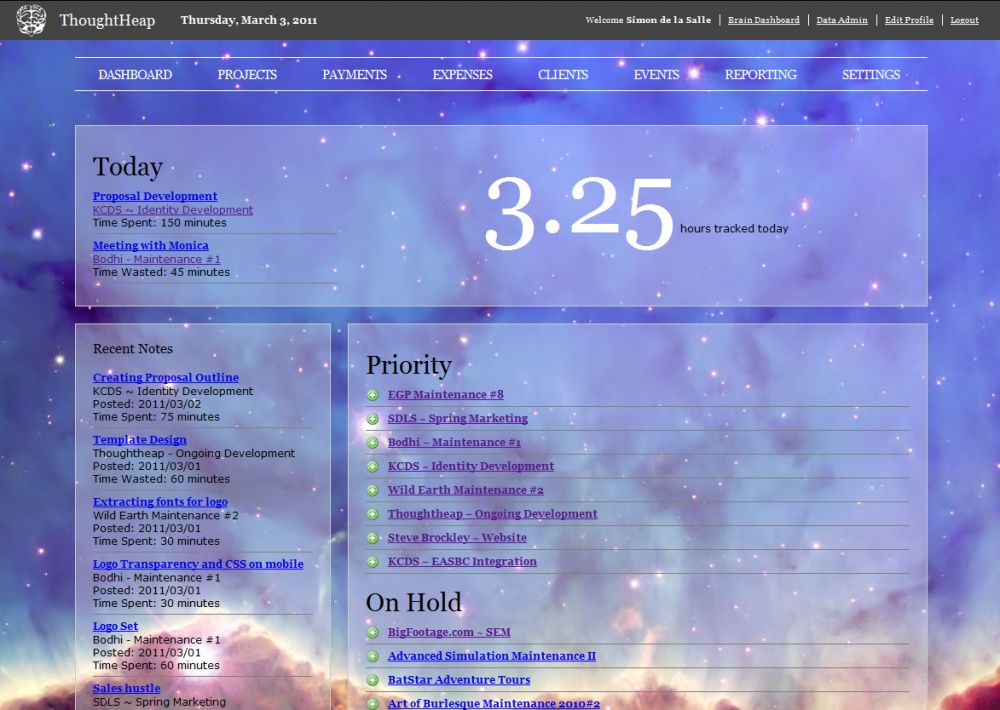Click the ThoughtHeap brain logo
The height and width of the screenshot is (710, 1000).
pyautogui.click(x=31, y=20)
